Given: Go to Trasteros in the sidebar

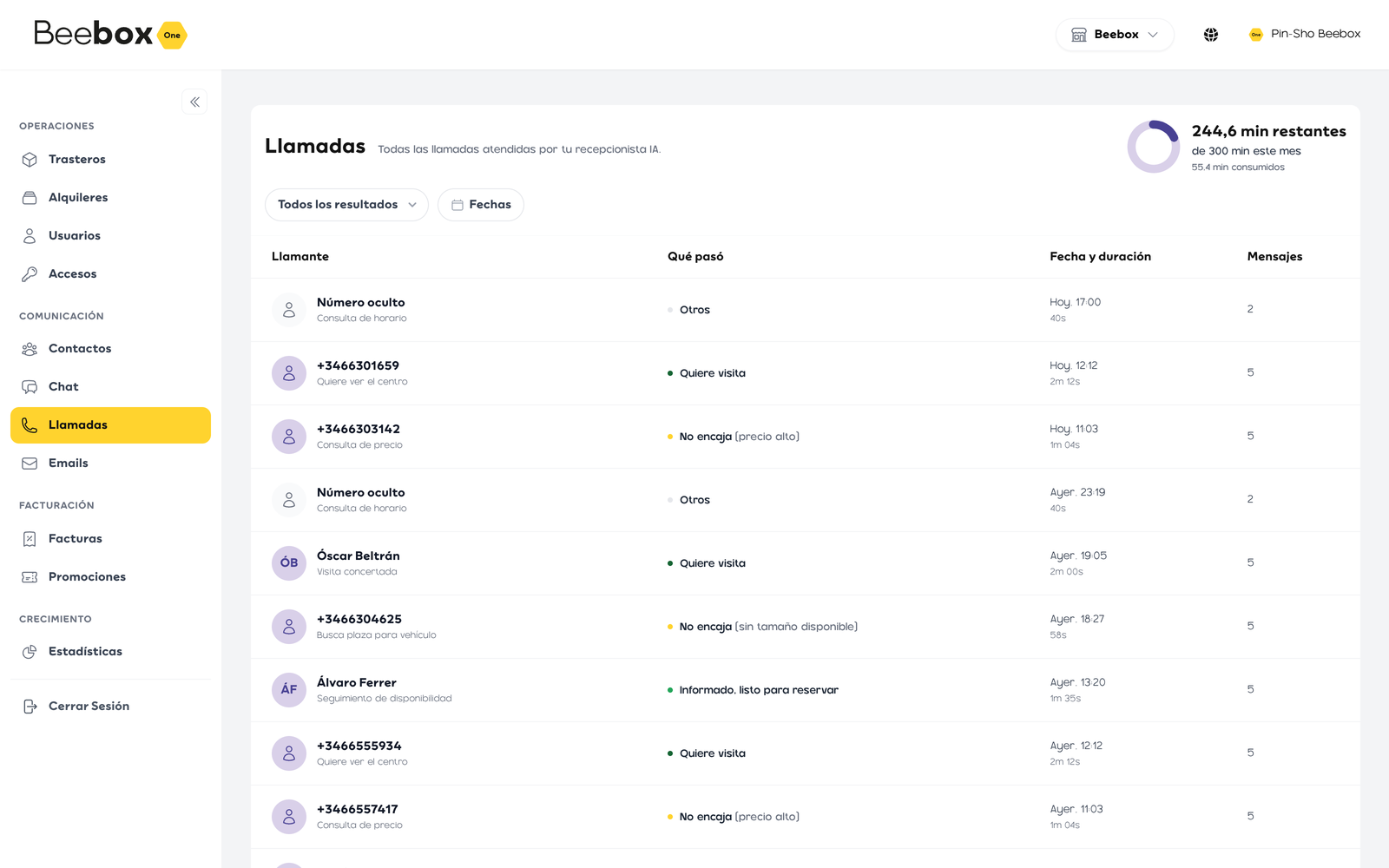Looking at the screenshot, I should tap(110, 160).
